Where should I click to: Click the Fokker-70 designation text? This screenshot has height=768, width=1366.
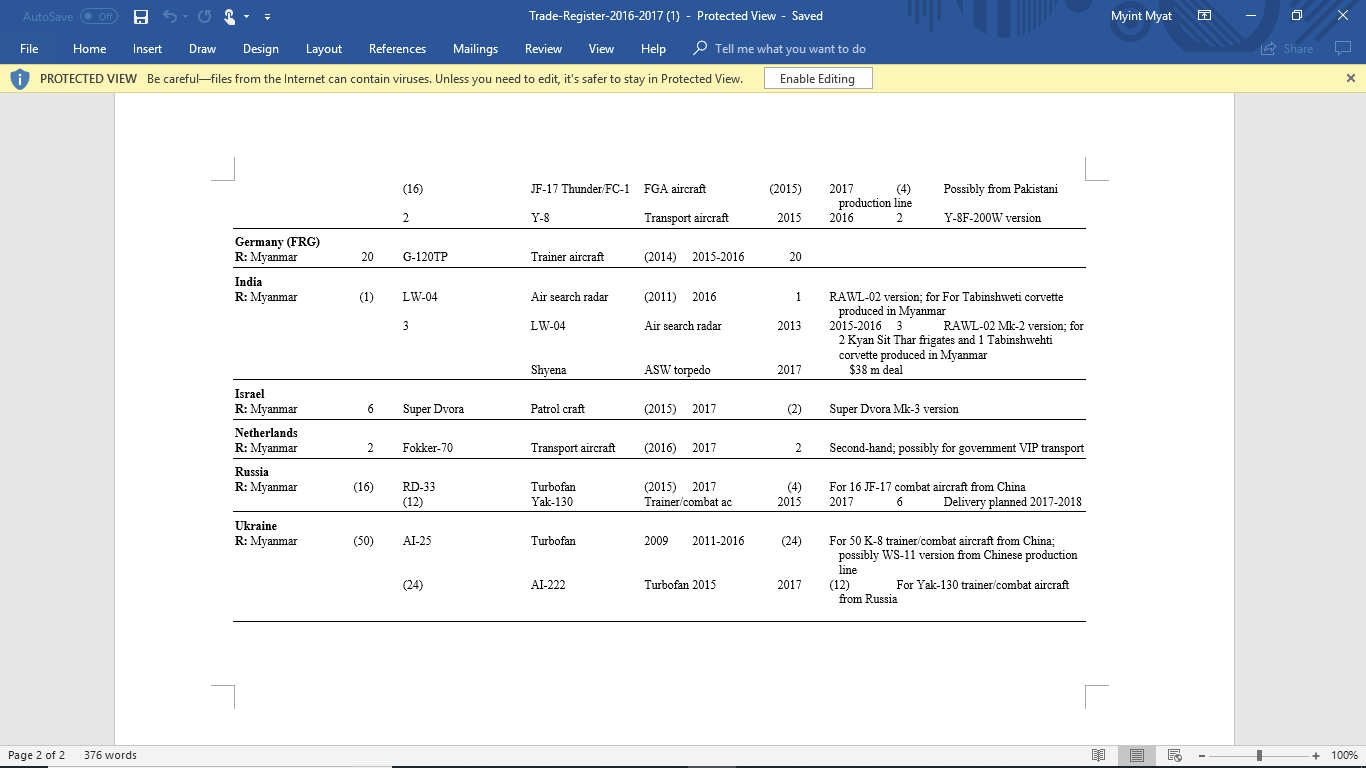click(x=428, y=448)
